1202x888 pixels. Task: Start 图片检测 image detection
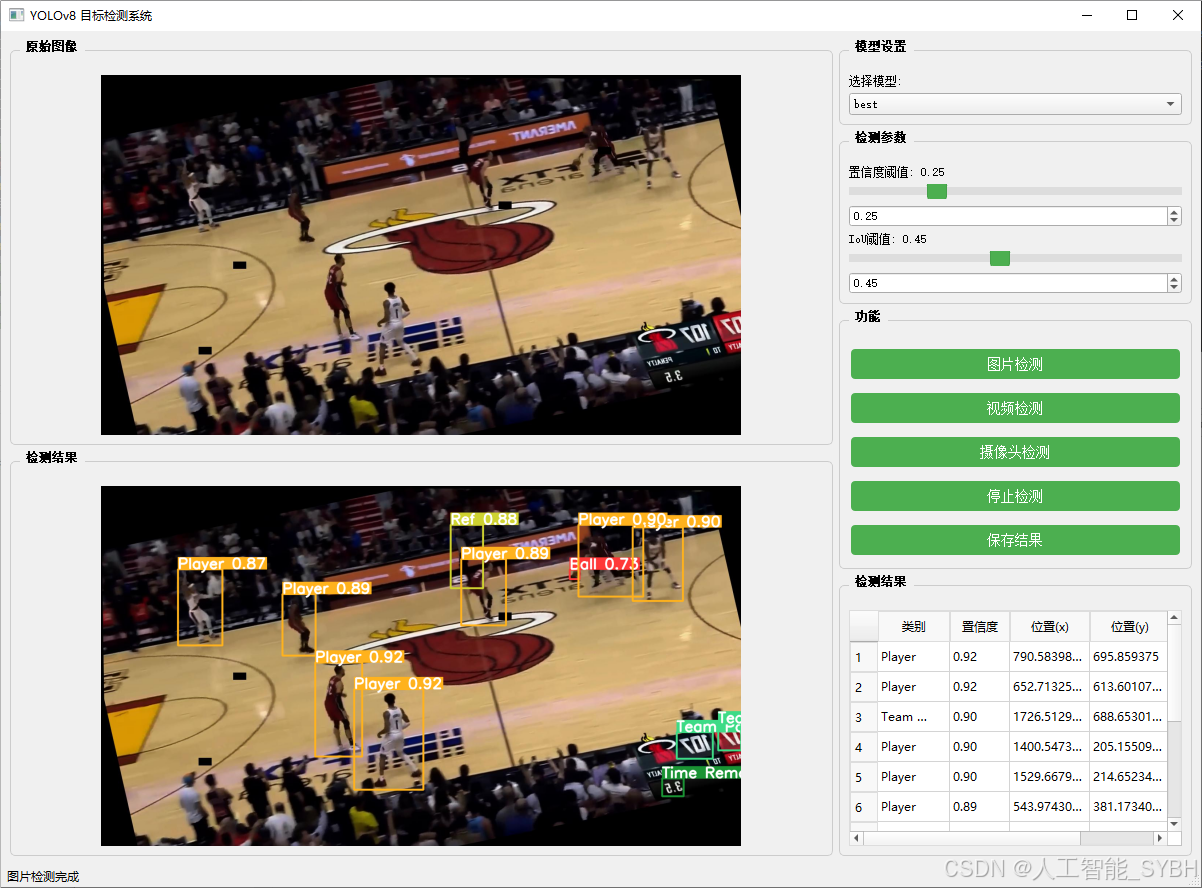tap(1015, 364)
